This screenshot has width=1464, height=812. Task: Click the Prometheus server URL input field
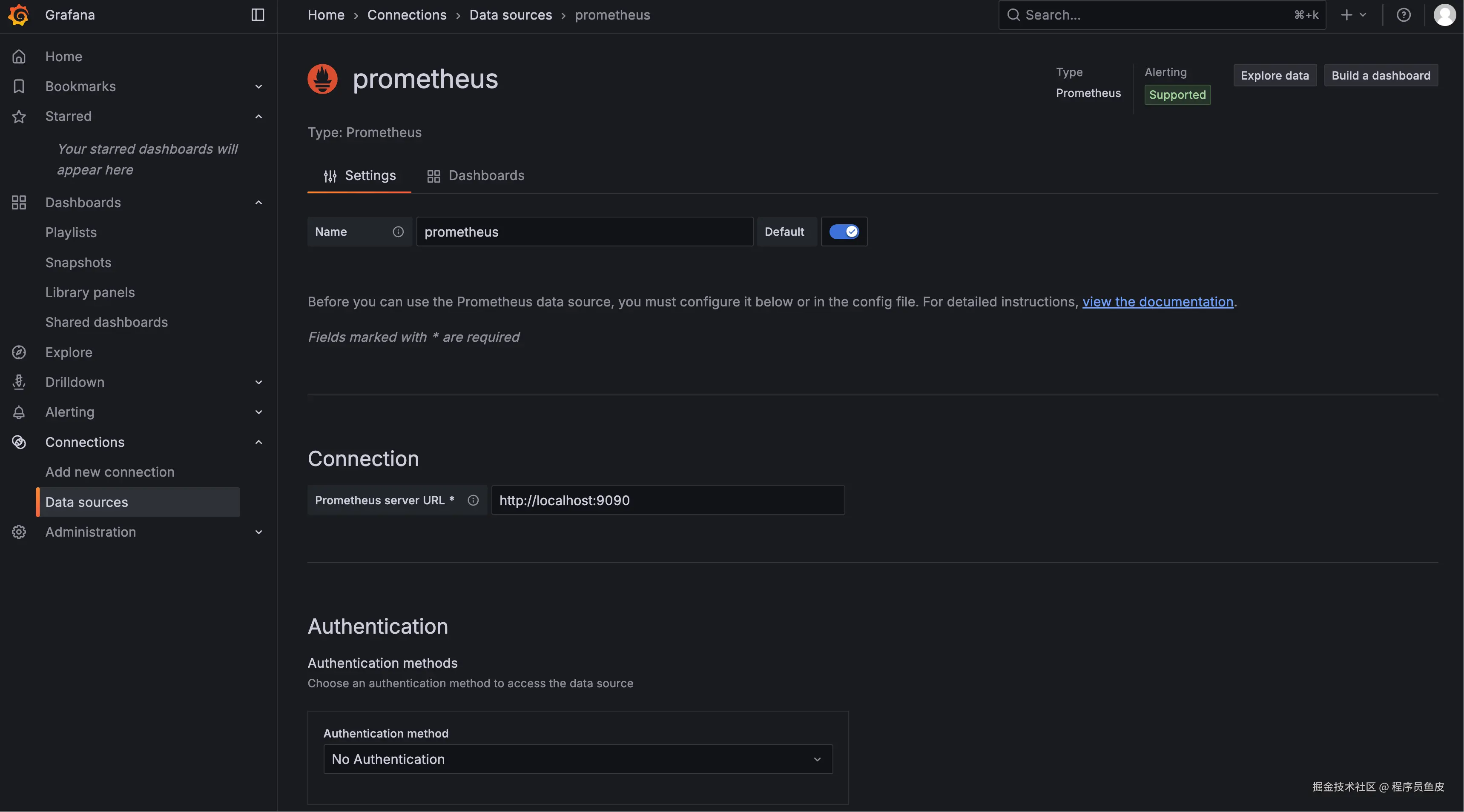[x=667, y=500]
